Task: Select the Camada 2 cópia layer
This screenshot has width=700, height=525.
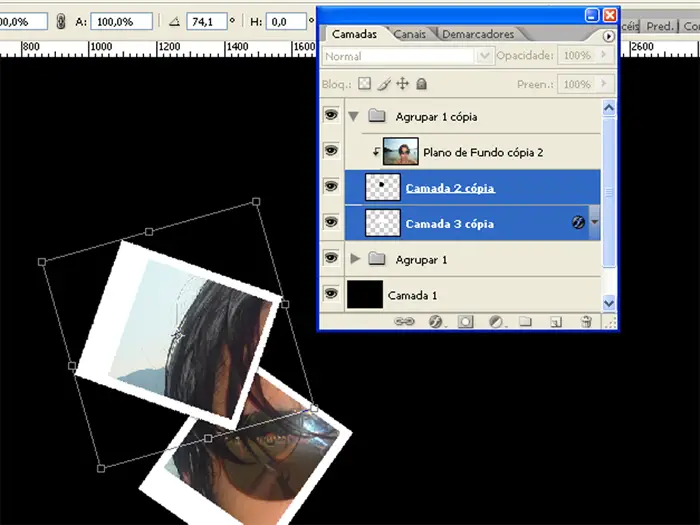Action: click(x=450, y=188)
